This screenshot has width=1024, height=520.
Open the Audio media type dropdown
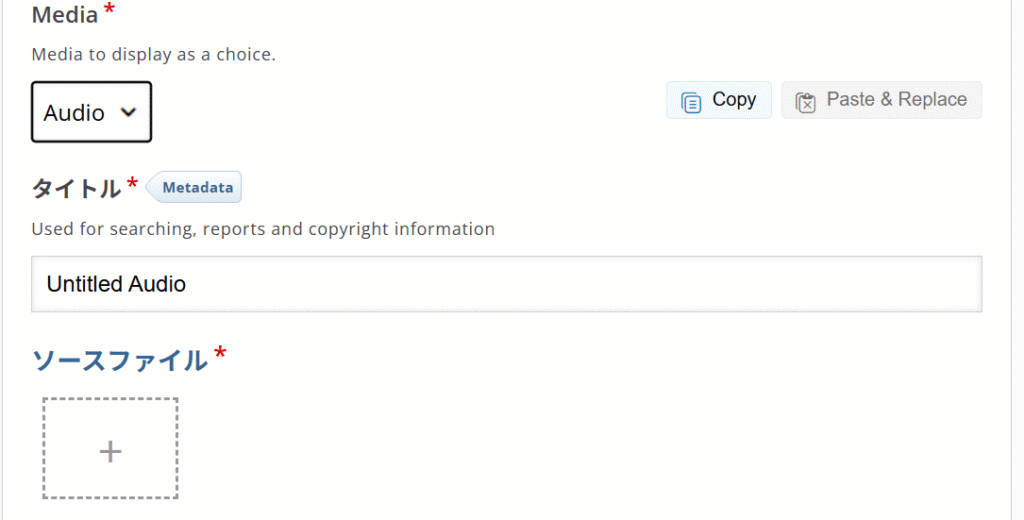click(91, 112)
